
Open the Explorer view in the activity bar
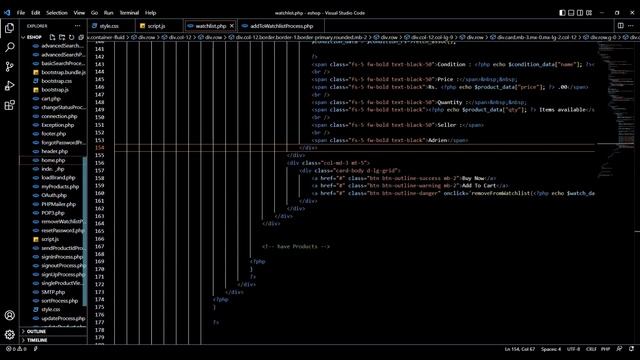[x=9, y=28]
